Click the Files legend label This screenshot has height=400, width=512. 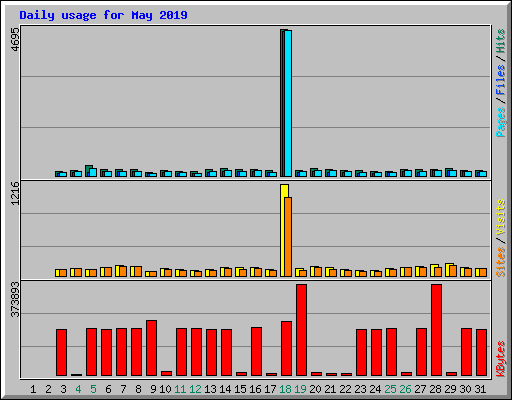pyautogui.click(x=500, y=80)
